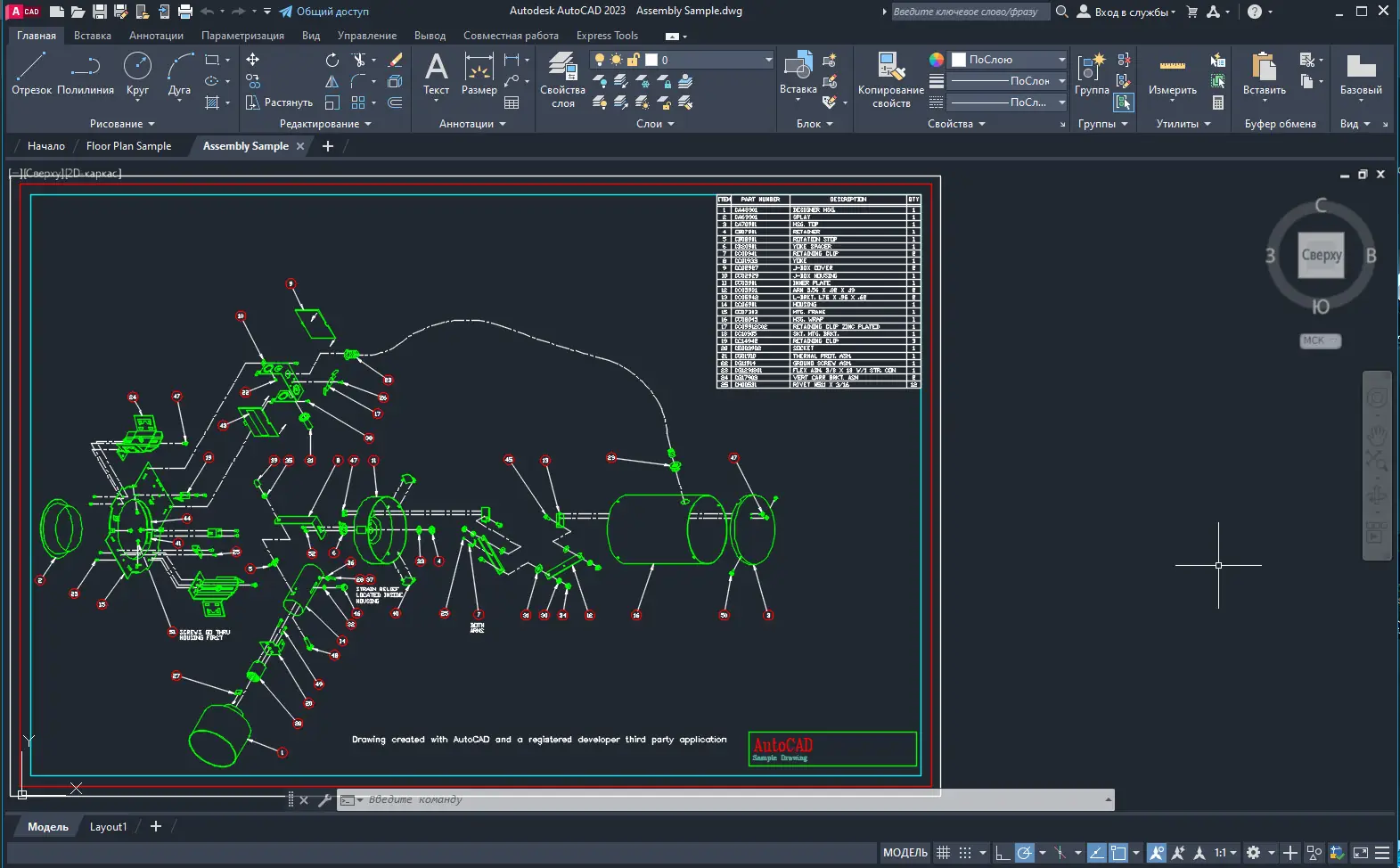Image resolution: width=1400 pixels, height=868 pixels.
Task: Expand the layer selection dropdown
Action: 768,60
